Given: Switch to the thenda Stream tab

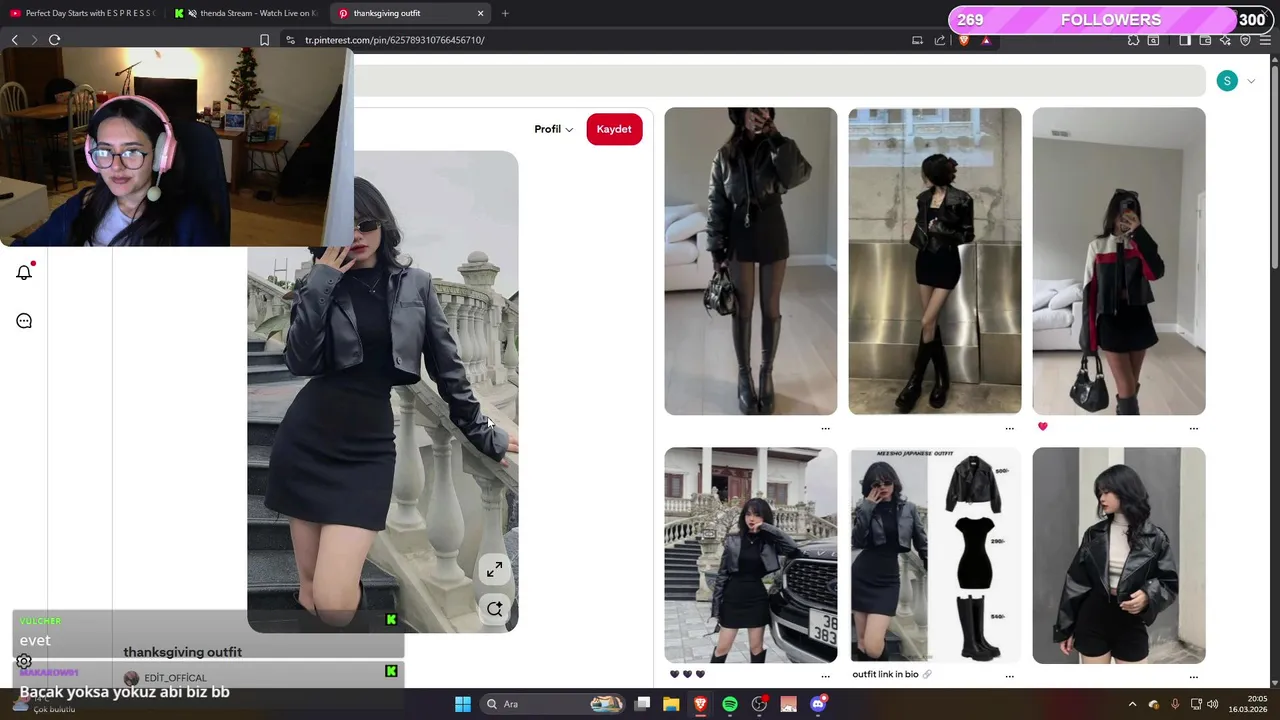Looking at the screenshot, I should pos(246,13).
